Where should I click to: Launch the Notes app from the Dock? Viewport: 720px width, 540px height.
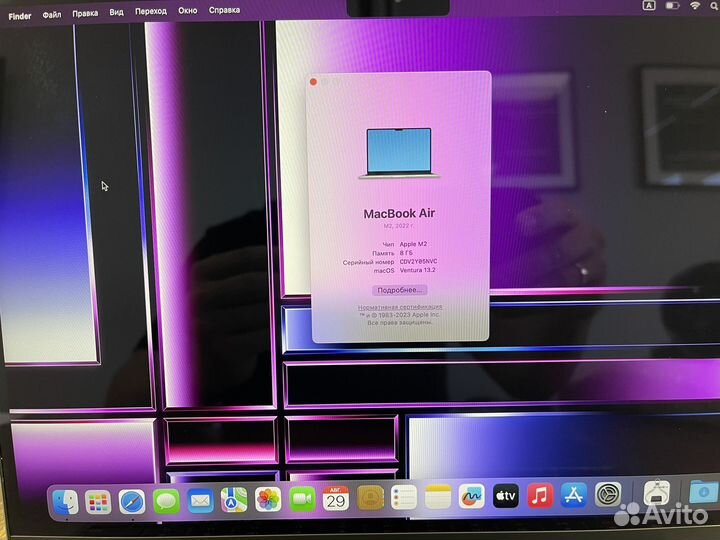(438, 497)
